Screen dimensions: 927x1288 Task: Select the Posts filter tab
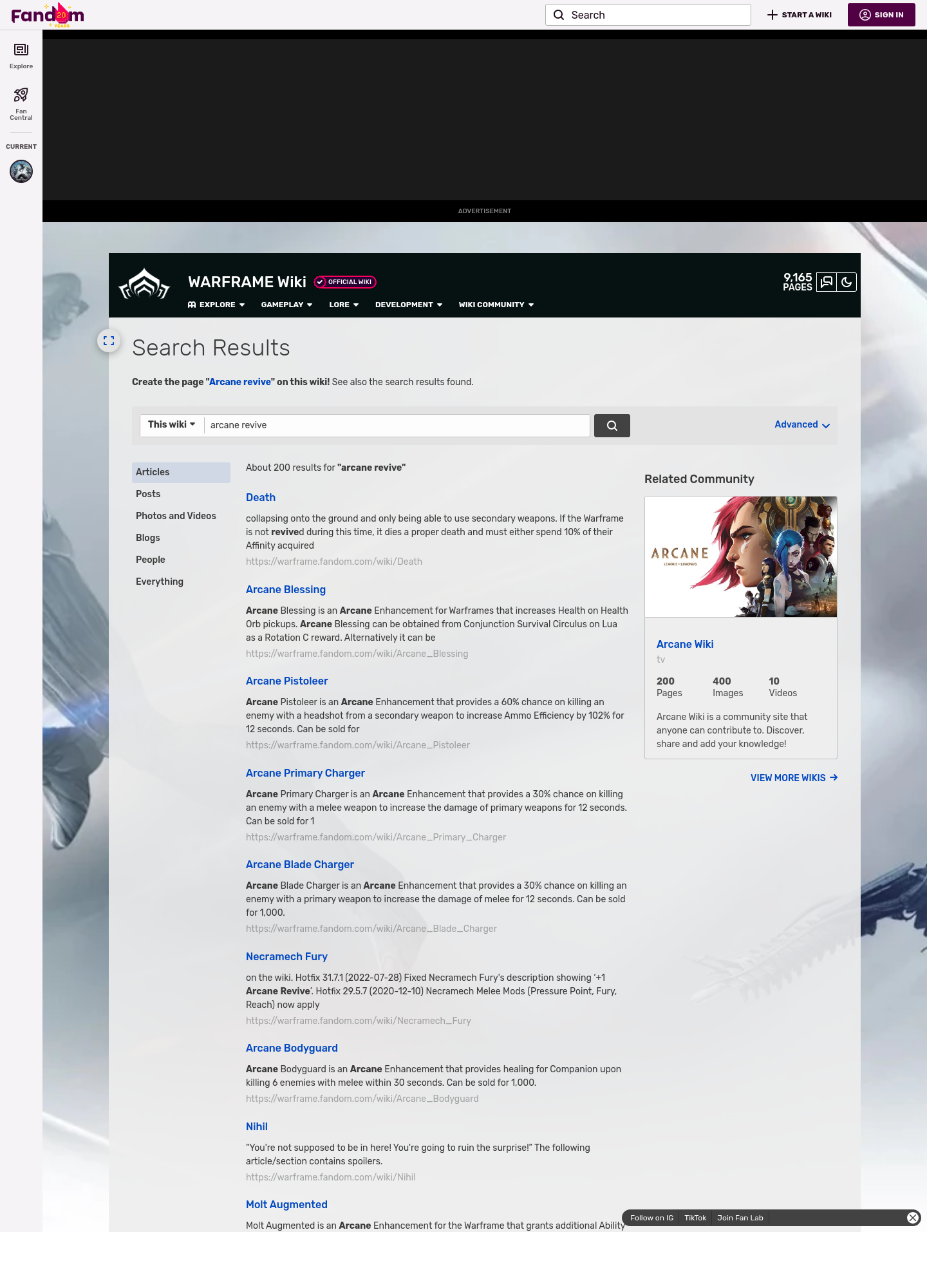pos(181,494)
